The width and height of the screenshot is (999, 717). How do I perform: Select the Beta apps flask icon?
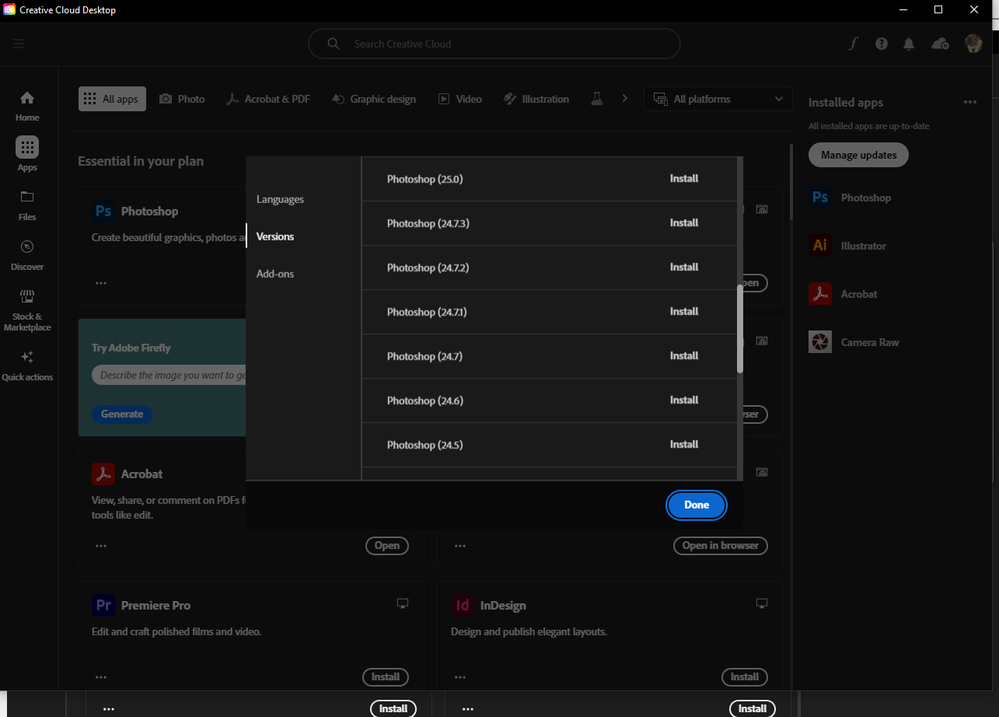[x=596, y=99]
